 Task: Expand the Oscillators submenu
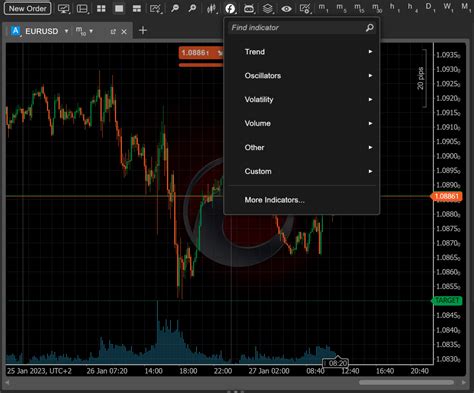302,76
